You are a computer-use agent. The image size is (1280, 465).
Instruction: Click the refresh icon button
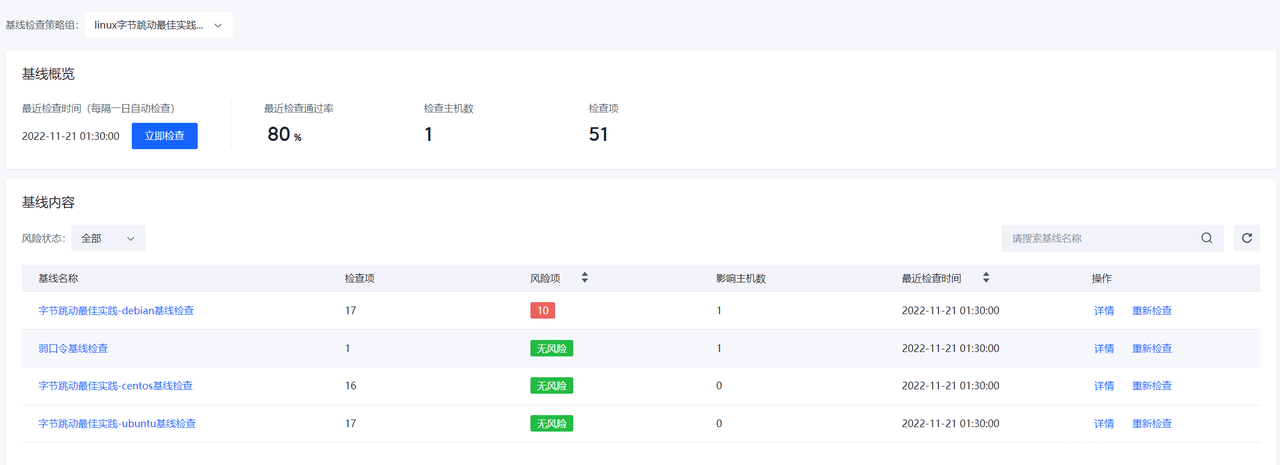click(x=1246, y=238)
